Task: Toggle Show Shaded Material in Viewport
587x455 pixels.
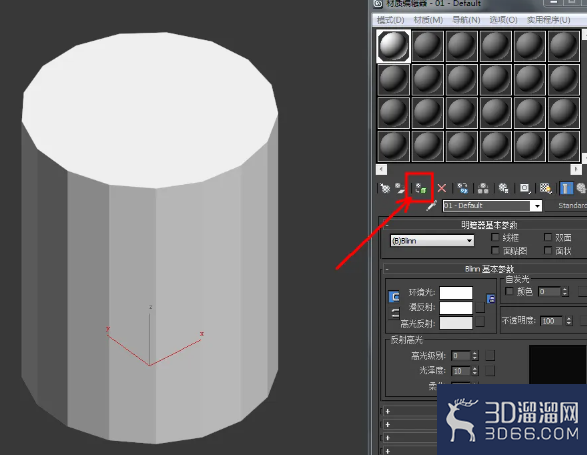Action: pyautogui.click(x=545, y=188)
